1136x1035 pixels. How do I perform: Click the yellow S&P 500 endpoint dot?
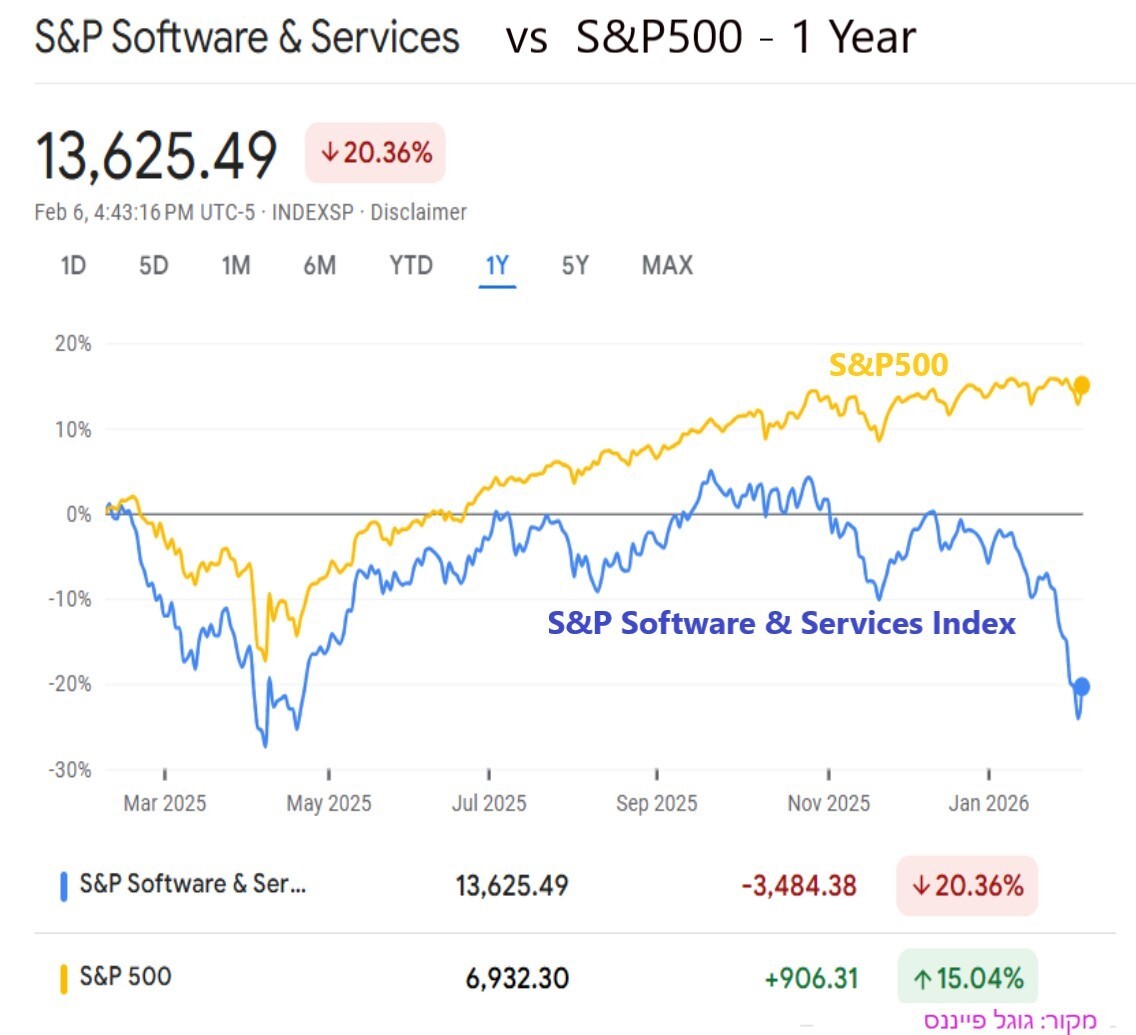1081,385
